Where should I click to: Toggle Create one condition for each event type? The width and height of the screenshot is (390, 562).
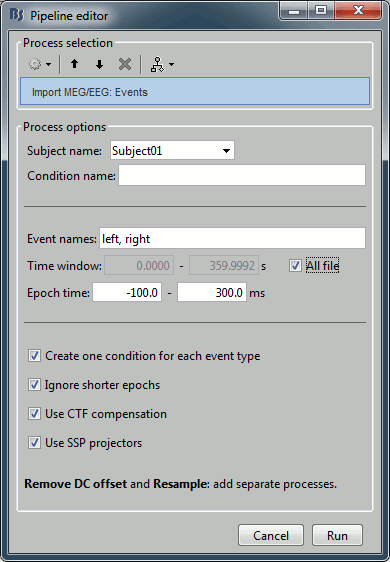(x=34, y=356)
